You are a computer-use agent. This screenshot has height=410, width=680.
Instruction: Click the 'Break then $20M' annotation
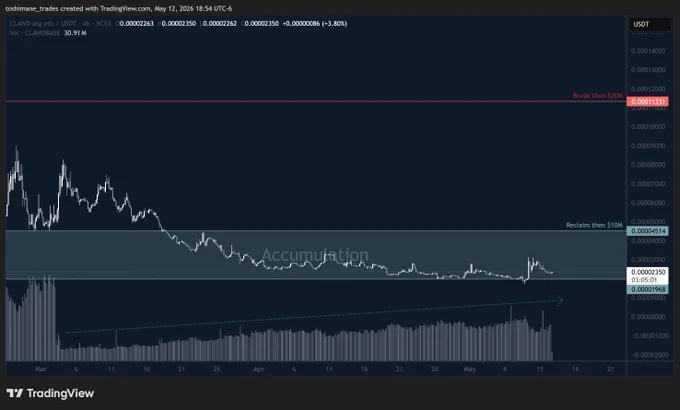point(598,95)
